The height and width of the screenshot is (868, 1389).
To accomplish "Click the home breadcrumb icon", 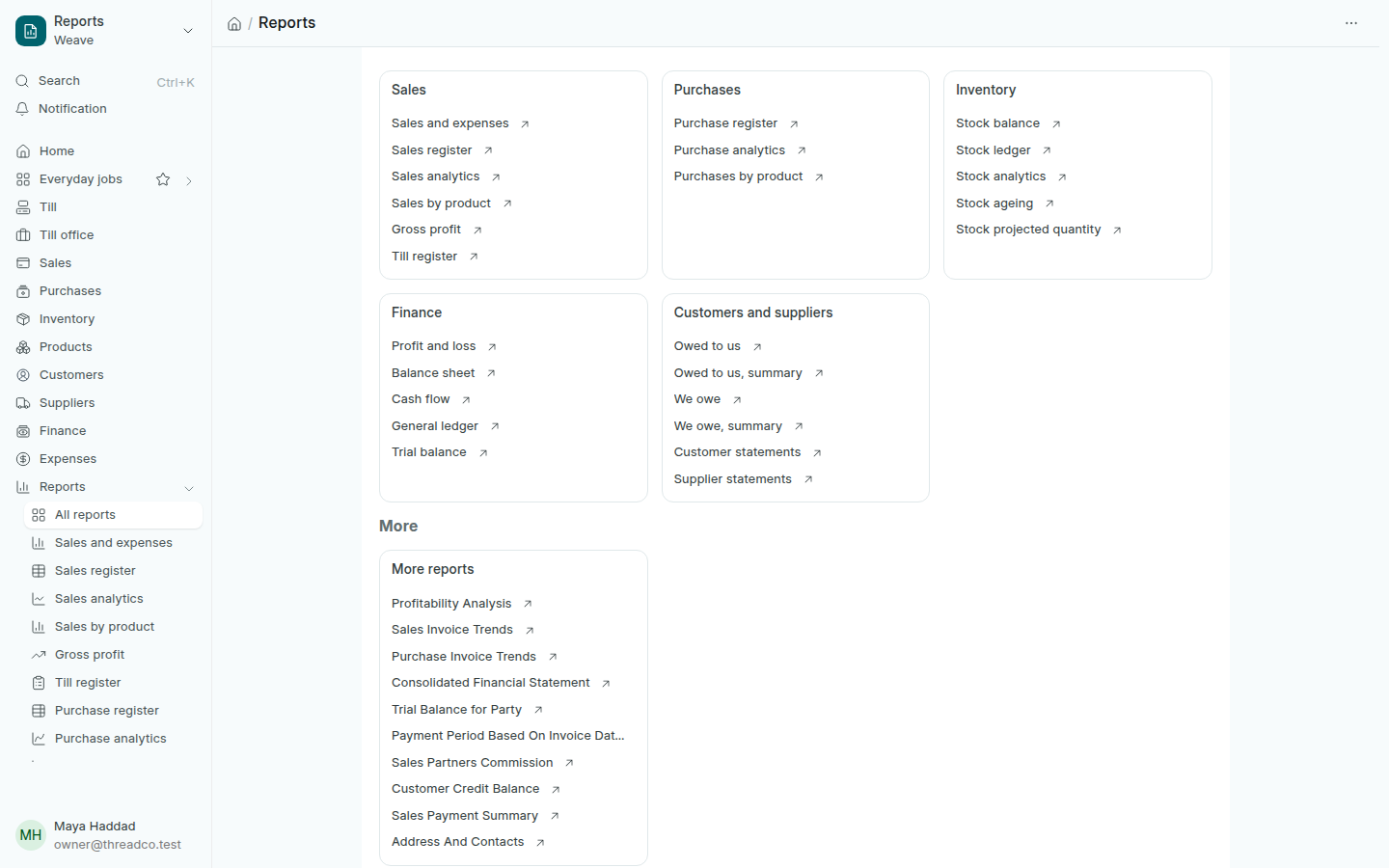I will coord(234,24).
